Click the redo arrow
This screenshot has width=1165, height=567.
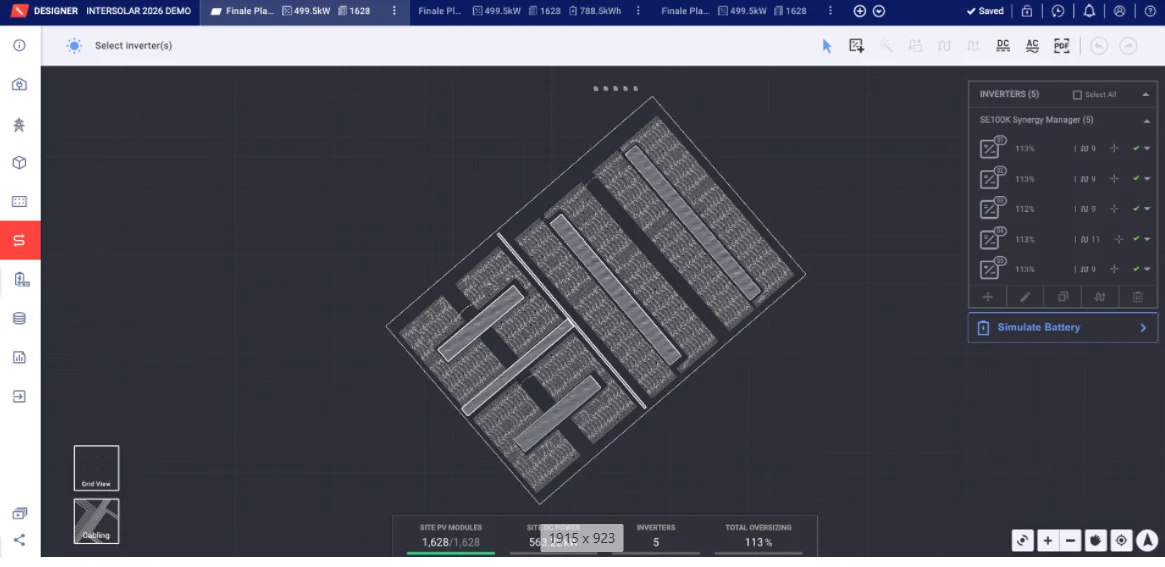coord(1128,46)
